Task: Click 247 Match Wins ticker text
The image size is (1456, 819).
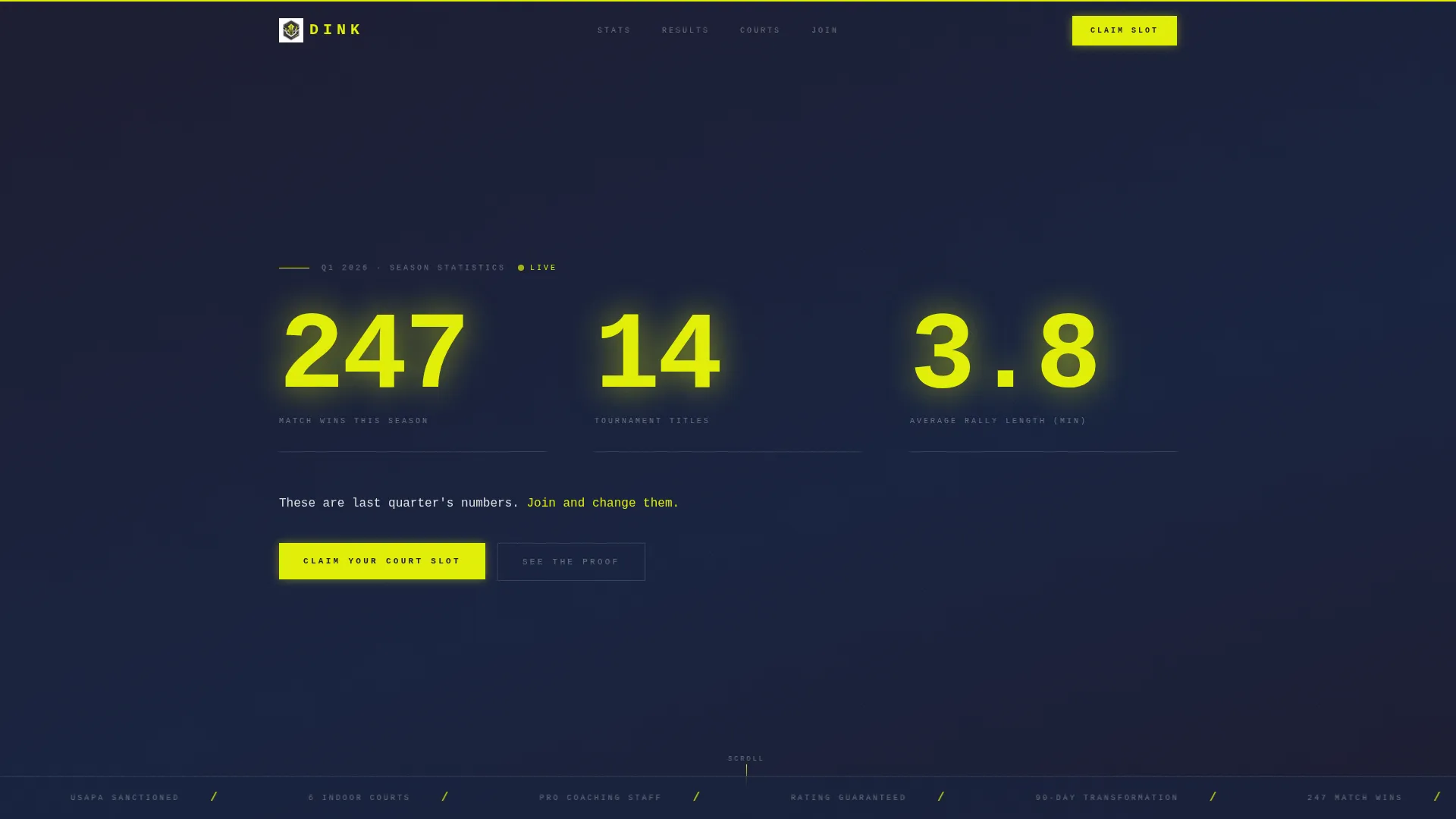Action: point(1355,798)
